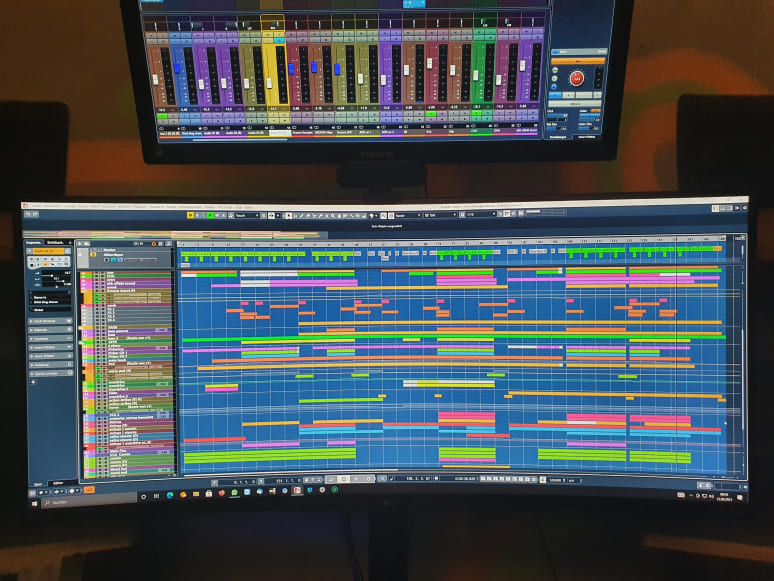Open the green round icon ending the taskbar apps
This screenshot has height=581, width=774.
[335, 490]
